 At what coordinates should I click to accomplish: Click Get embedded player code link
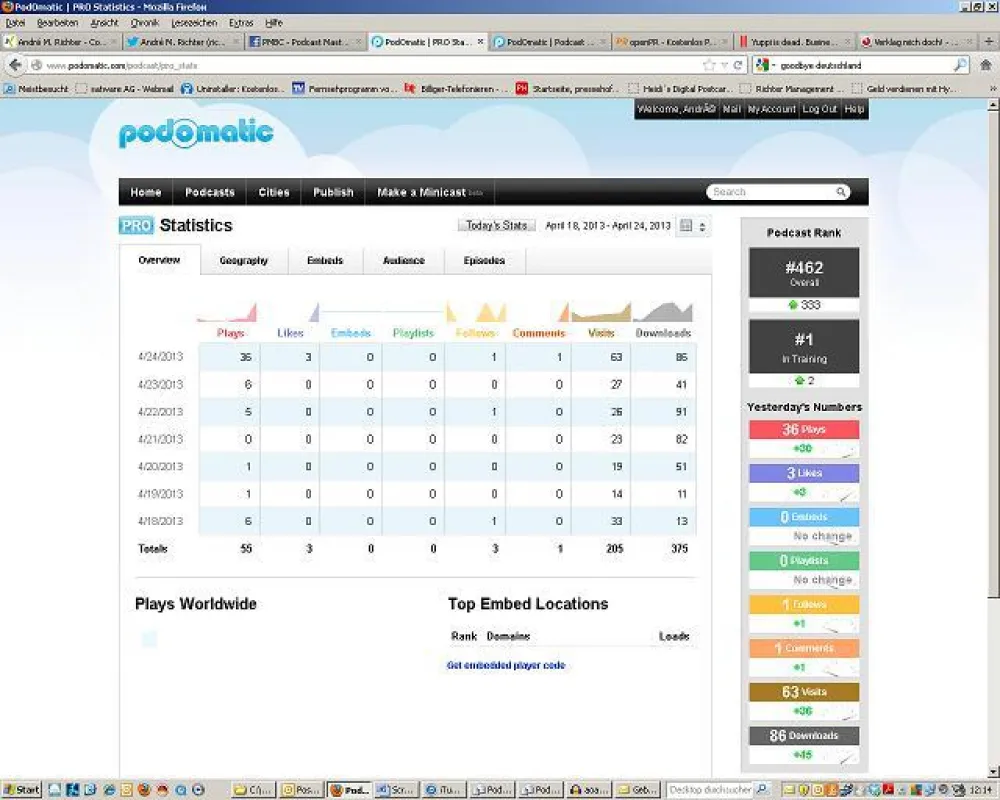coord(506,665)
